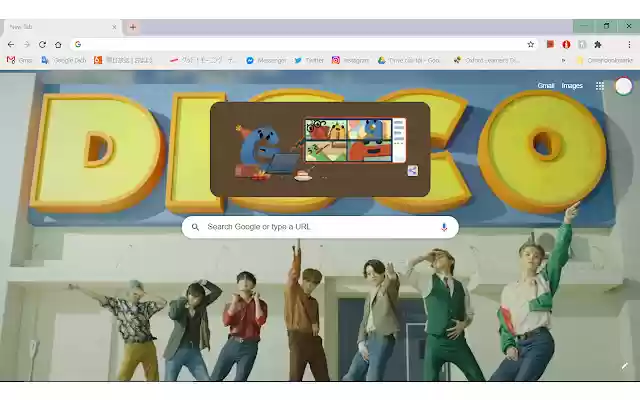Open the red circular extension icon
The height and width of the screenshot is (400, 640).
[566, 44]
